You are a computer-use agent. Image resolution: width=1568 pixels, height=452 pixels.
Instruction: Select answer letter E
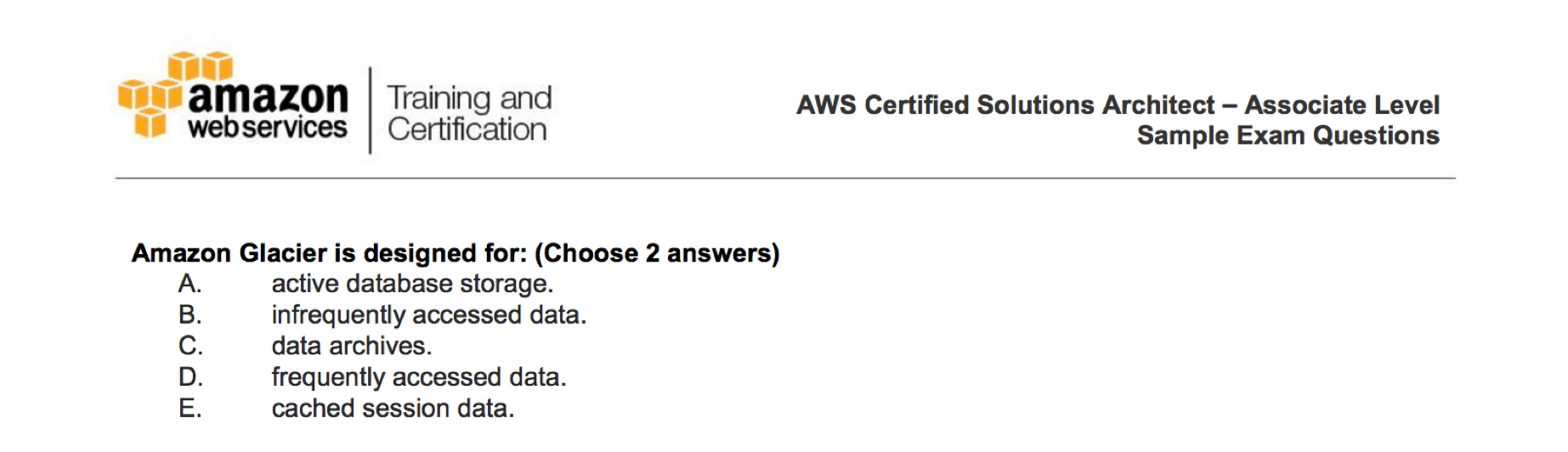pyautogui.click(x=190, y=409)
